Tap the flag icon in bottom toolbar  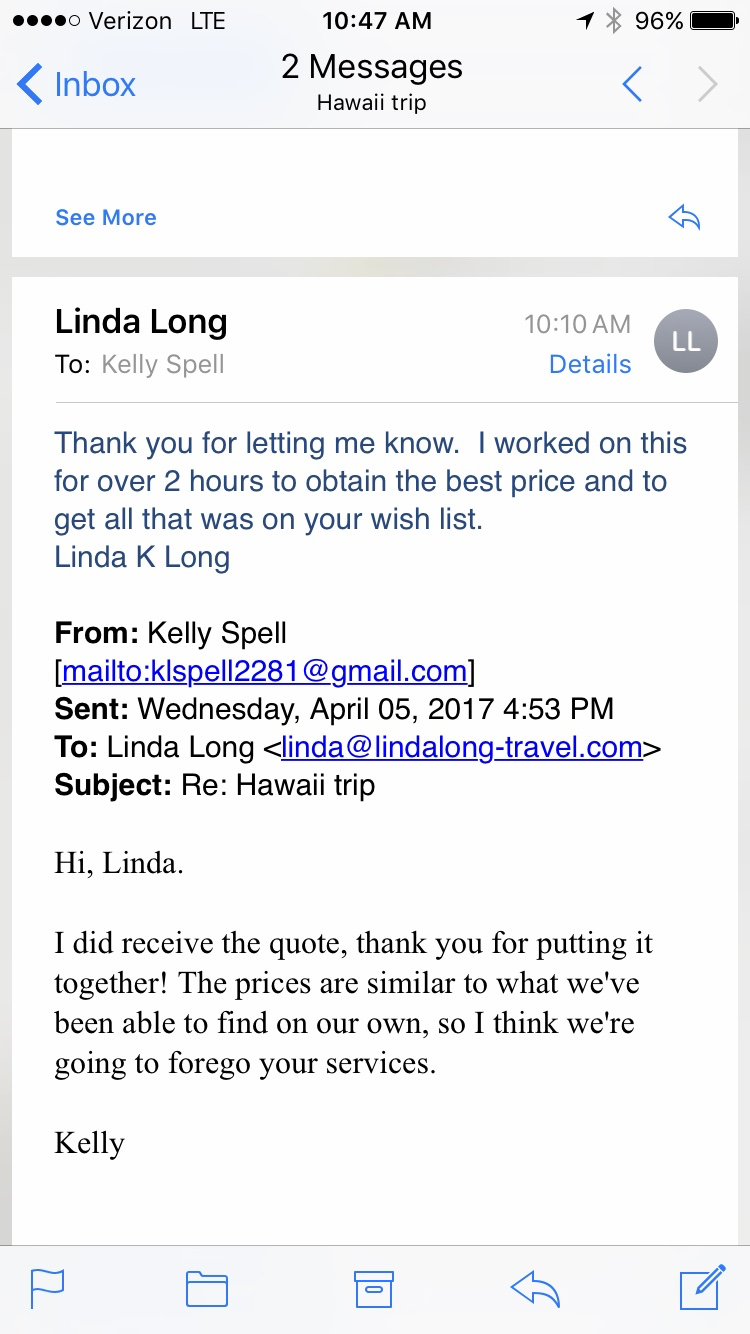pyautogui.click(x=47, y=1288)
